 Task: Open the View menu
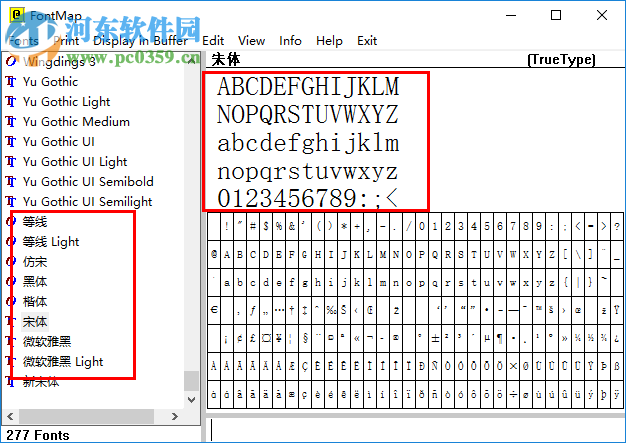(x=251, y=41)
